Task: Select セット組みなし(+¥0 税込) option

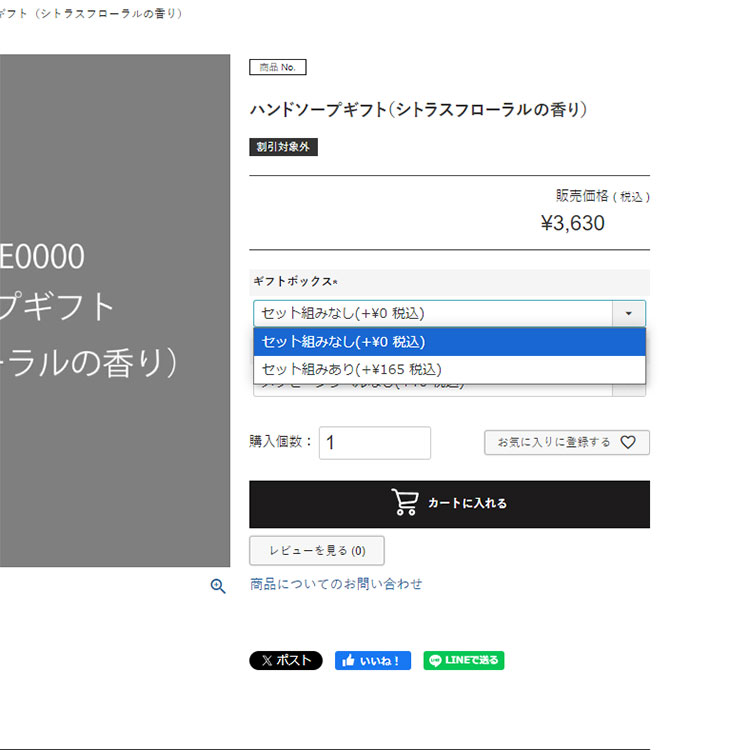Action: [449, 342]
